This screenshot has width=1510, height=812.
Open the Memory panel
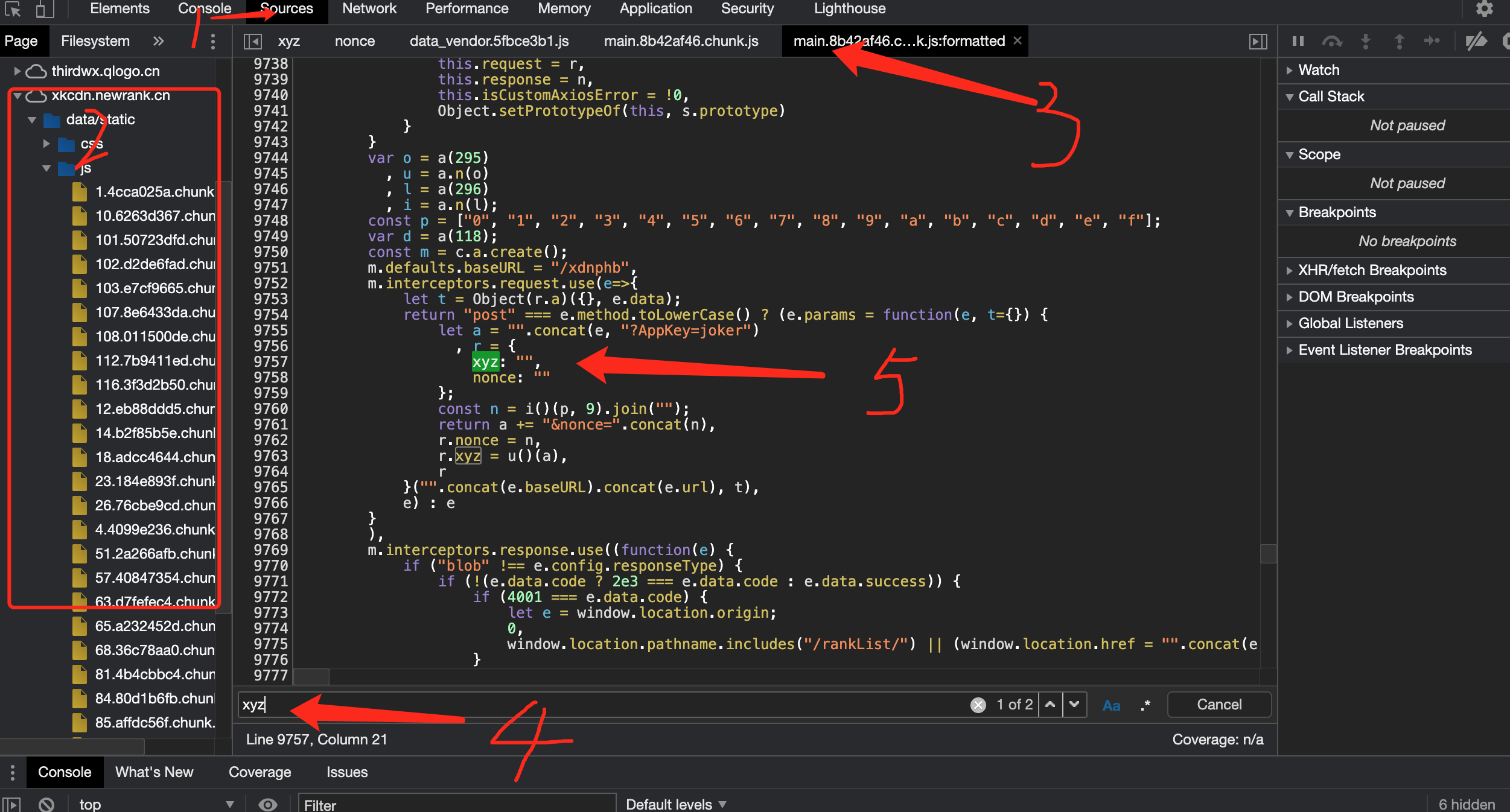[564, 9]
